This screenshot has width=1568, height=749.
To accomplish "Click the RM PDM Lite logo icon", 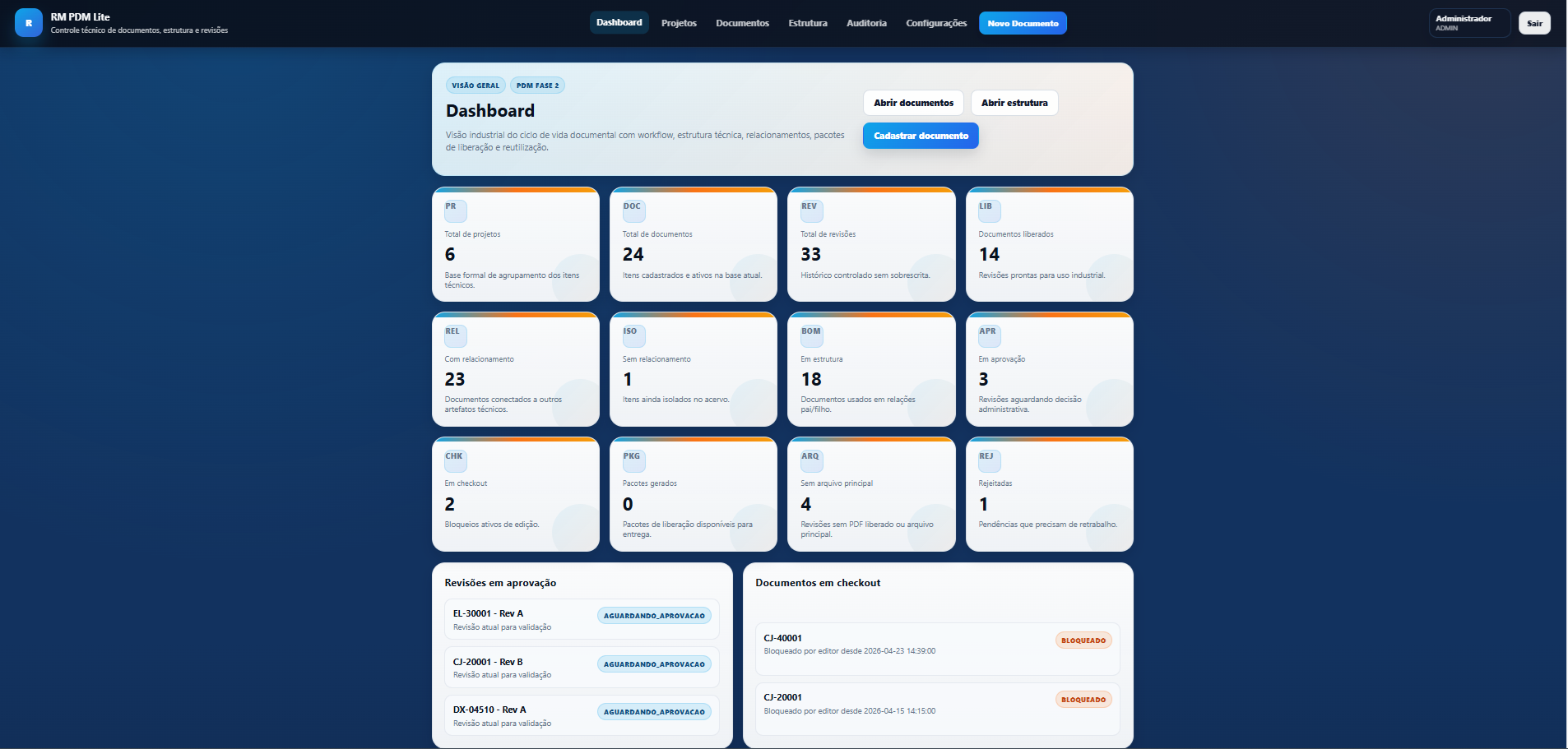I will [29, 23].
